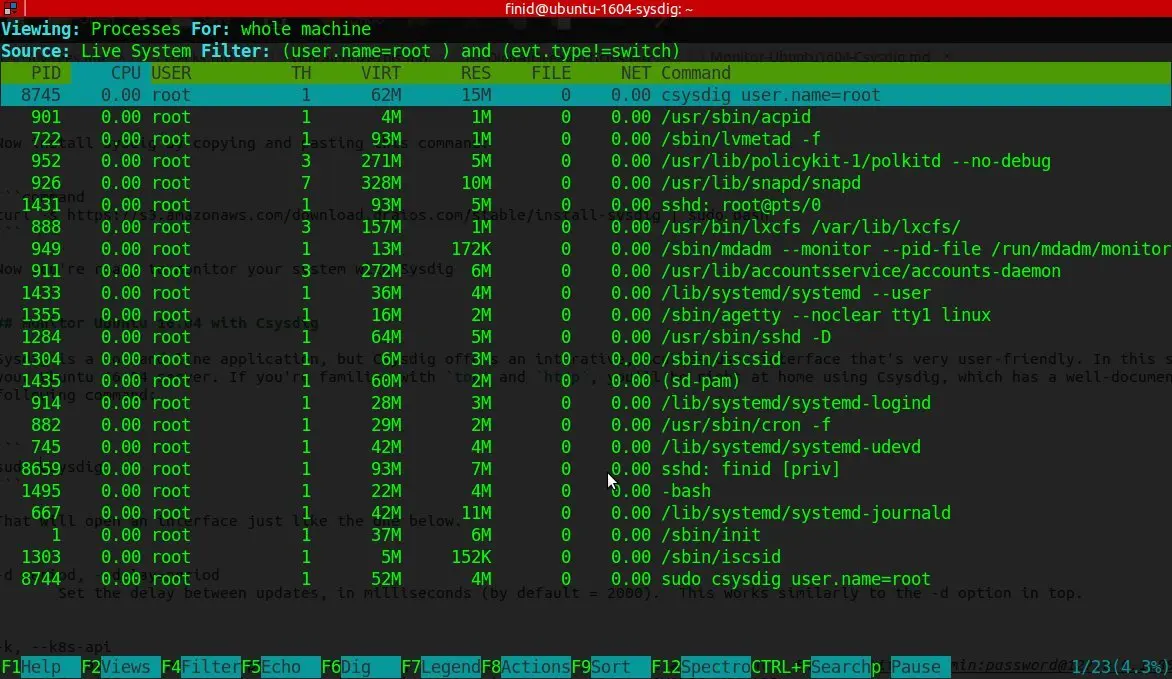Viewport: 1172px width, 679px height.
Task: Select the polkitd --no-debug process row
Action: click(x=586, y=161)
